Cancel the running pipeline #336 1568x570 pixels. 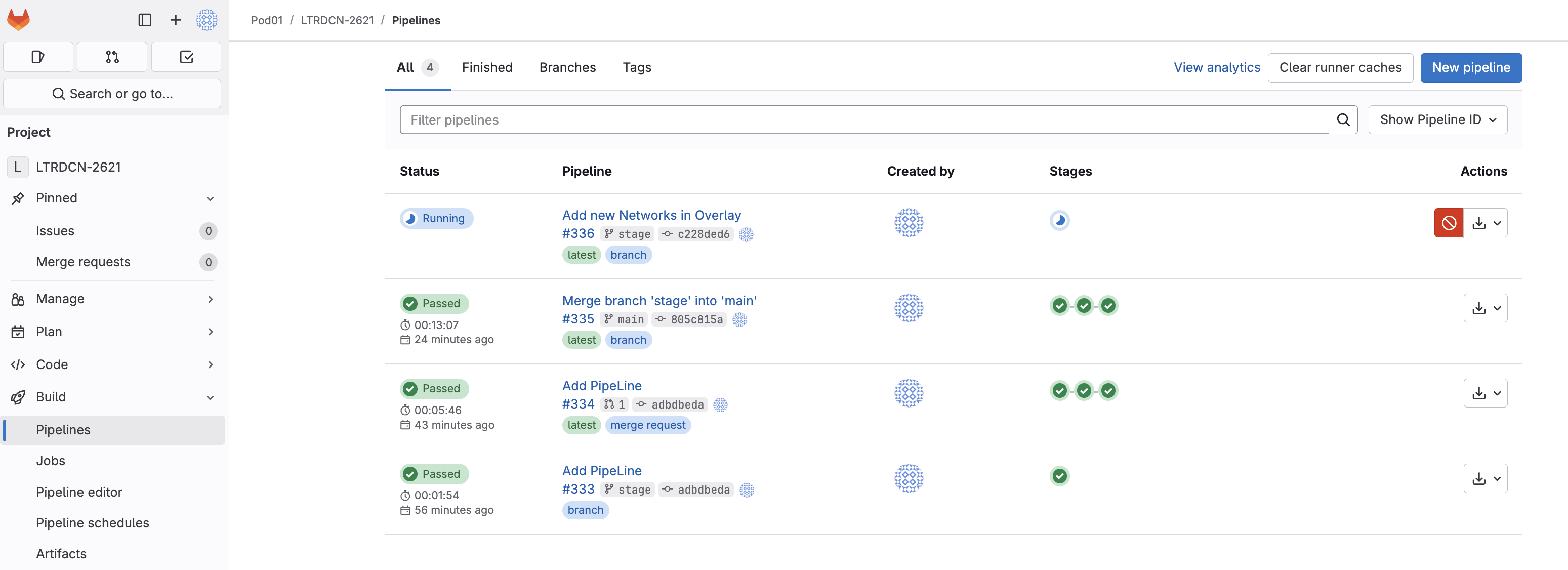point(1448,223)
